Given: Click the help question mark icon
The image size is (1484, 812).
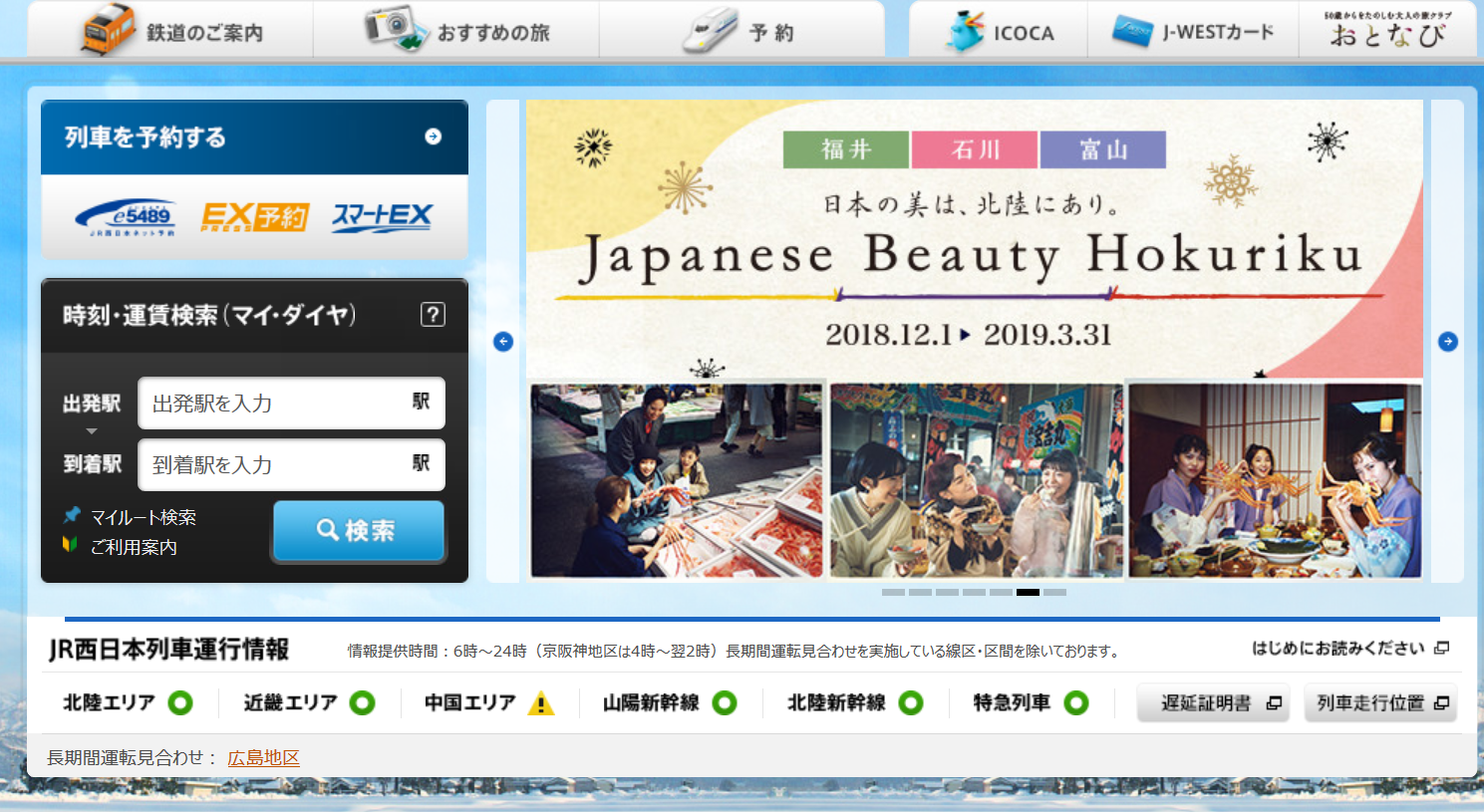Looking at the screenshot, I should click(433, 315).
